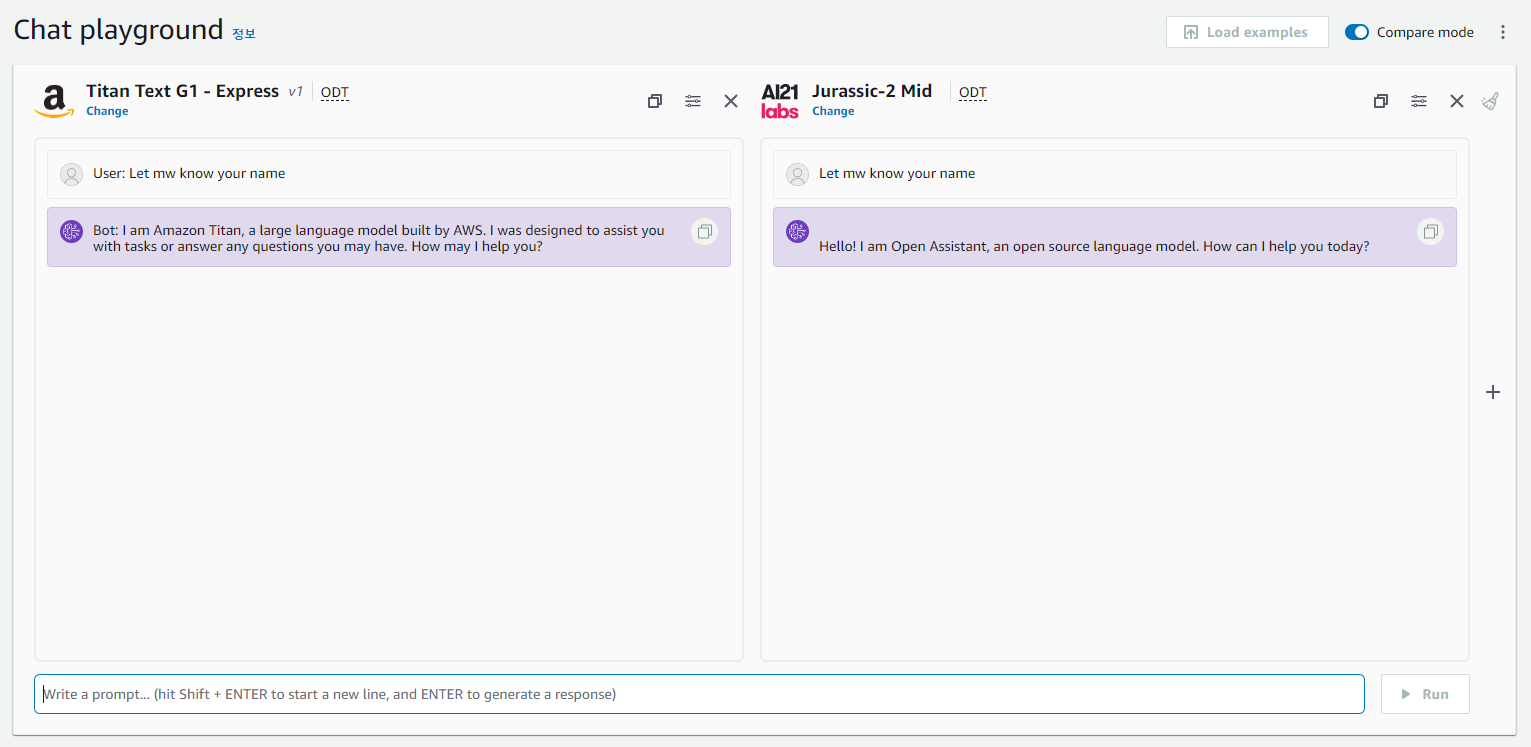This screenshot has height=747, width=1531.
Task: Clear chat with the broom icon
Action: coord(1490,101)
